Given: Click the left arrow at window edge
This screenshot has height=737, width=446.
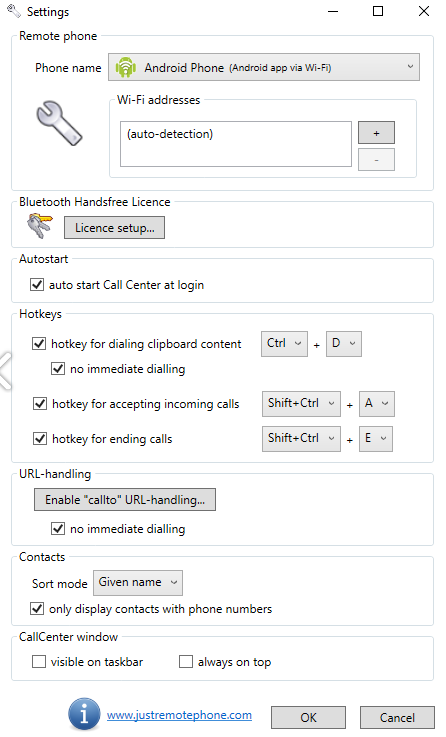Looking at the screenshot, I should click(x=5, y=370).
